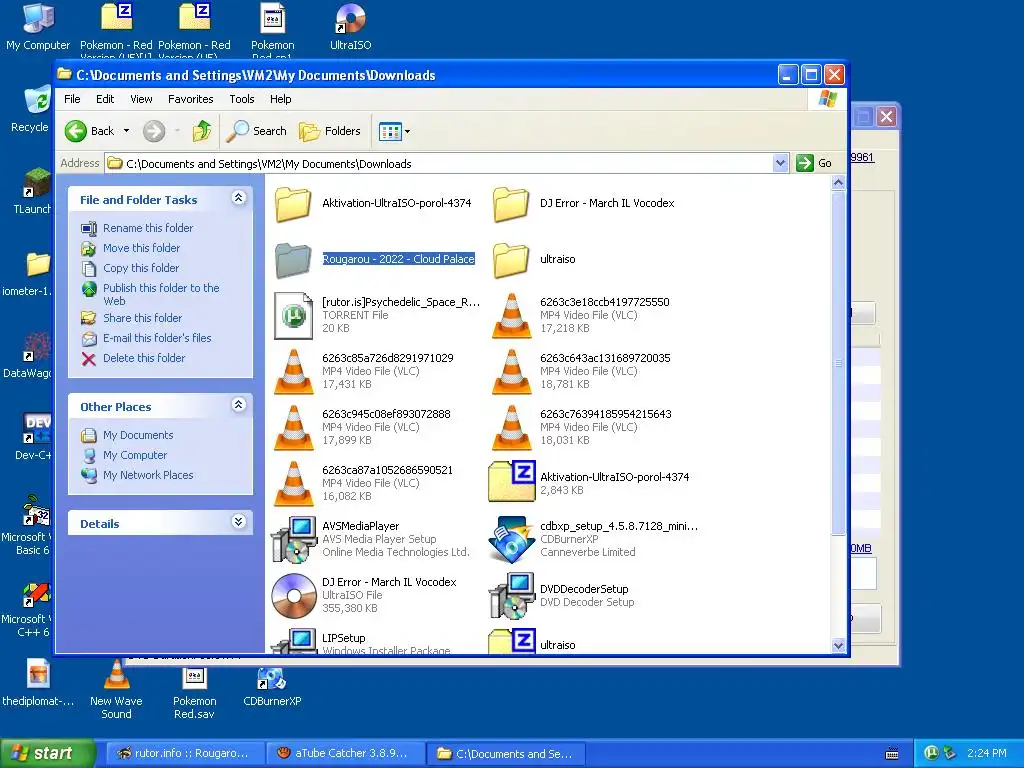Open the View menu
This screenshot has width=1024, height=768.
[x=141, y=99]
